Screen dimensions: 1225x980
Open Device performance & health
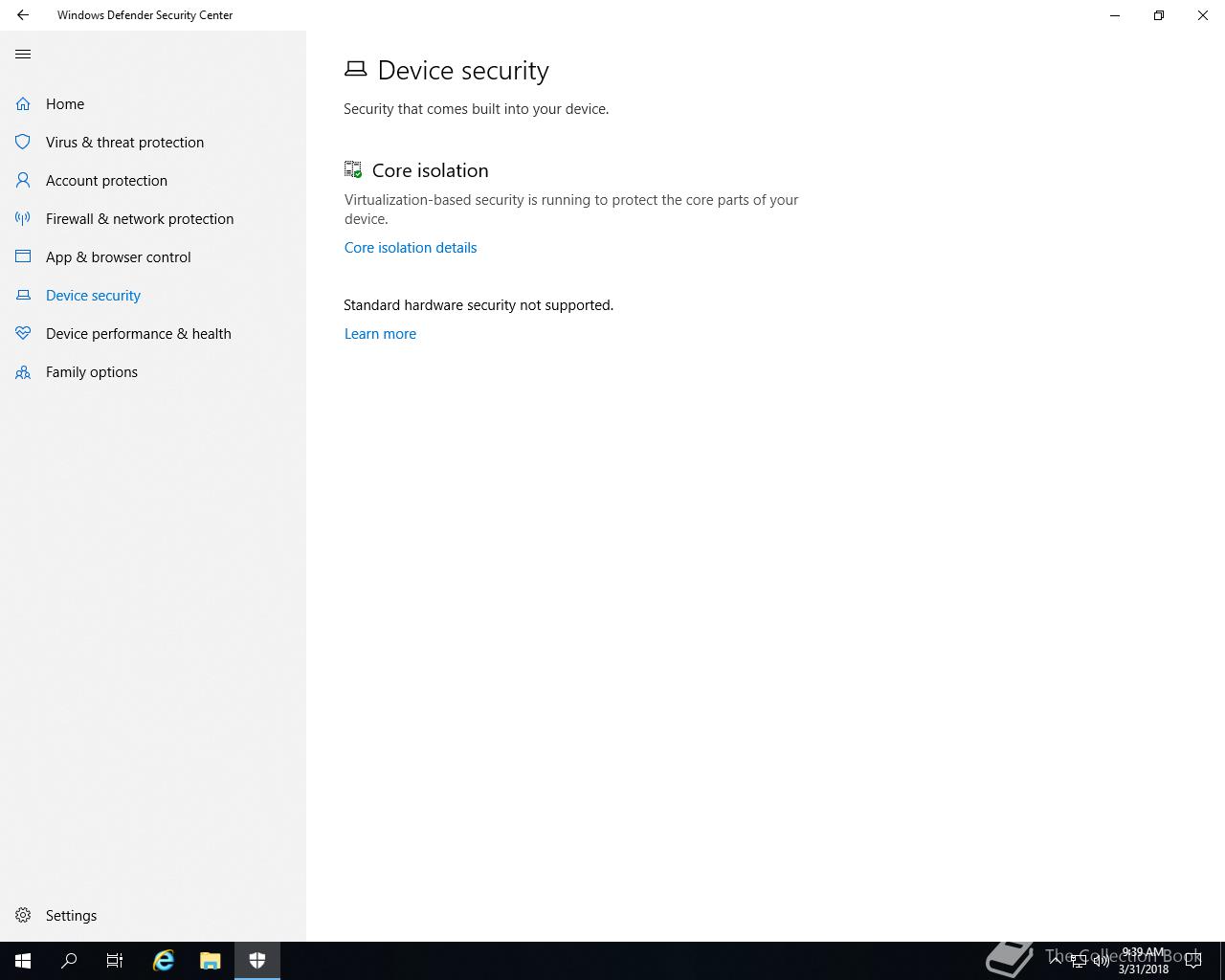pyautogui.click(x=139, y=333)
